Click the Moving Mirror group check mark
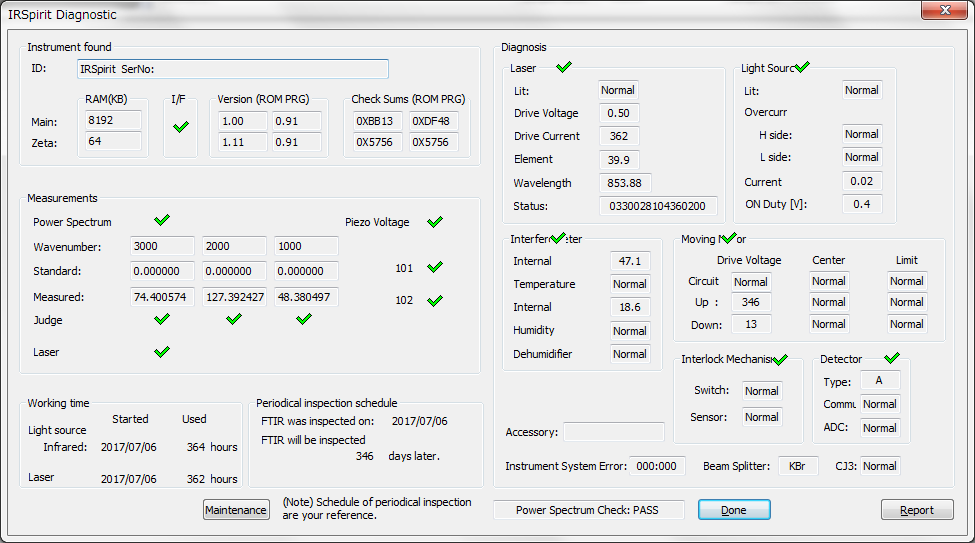The height and width of the screenshot is (543, 975). [728, 238]
